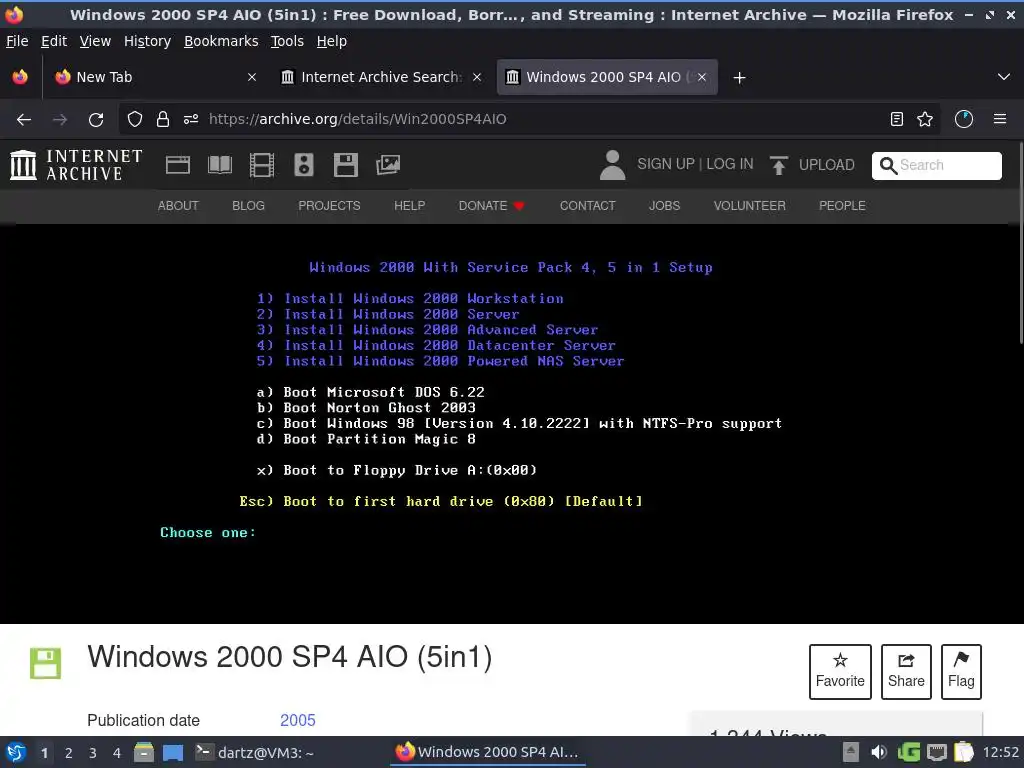Click the 2005 publication date link
Screen dimensions: 1024x768
click(298, 720)
